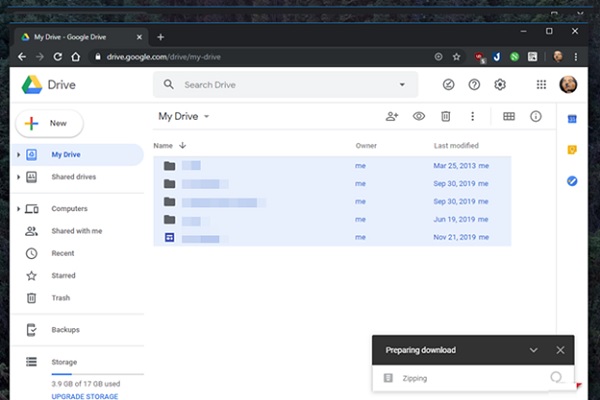Expand the My Drive tree arrow
The width and height of the screenshot is (600, 400).
(x=18, y=155)
